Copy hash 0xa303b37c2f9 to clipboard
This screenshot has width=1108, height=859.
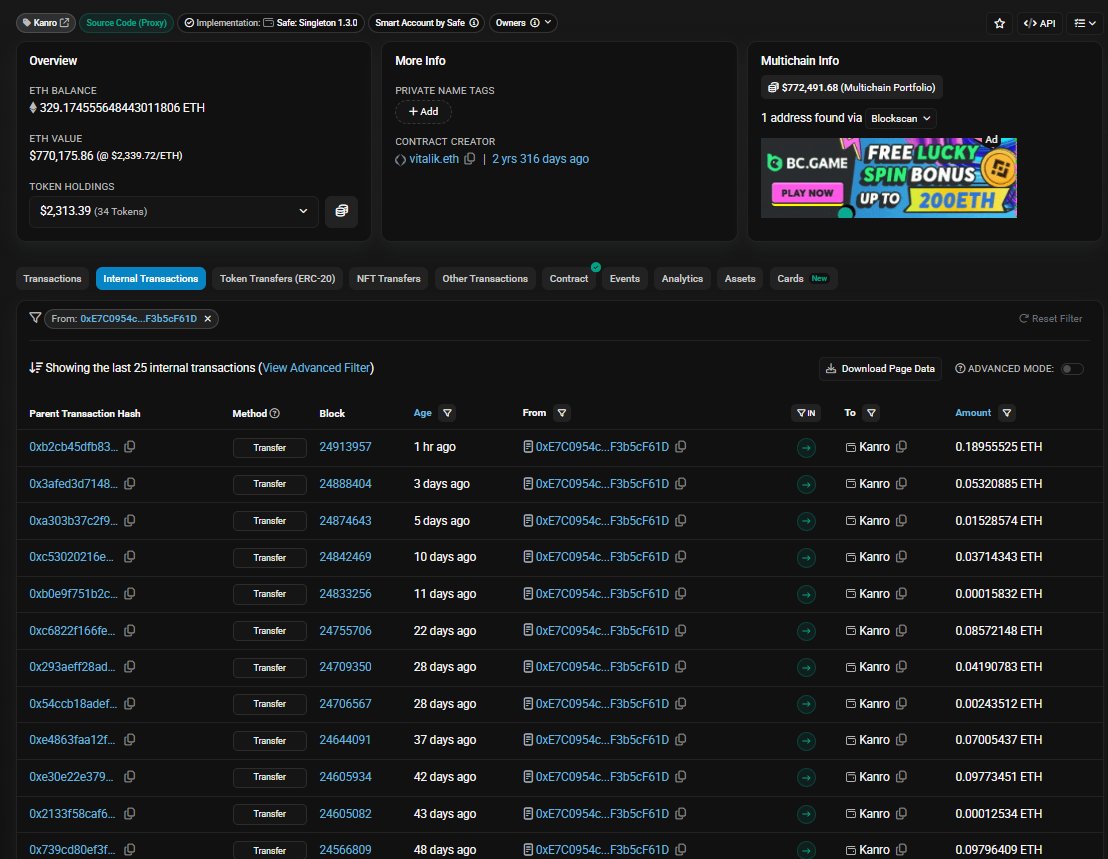click(x=129, y=521)
